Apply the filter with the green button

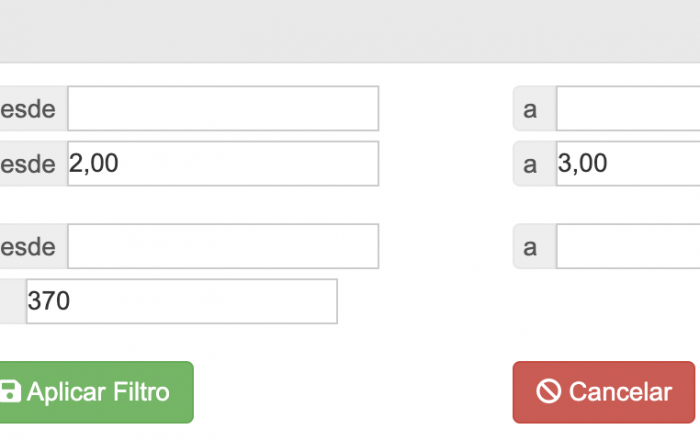click(x=96, y=392)
